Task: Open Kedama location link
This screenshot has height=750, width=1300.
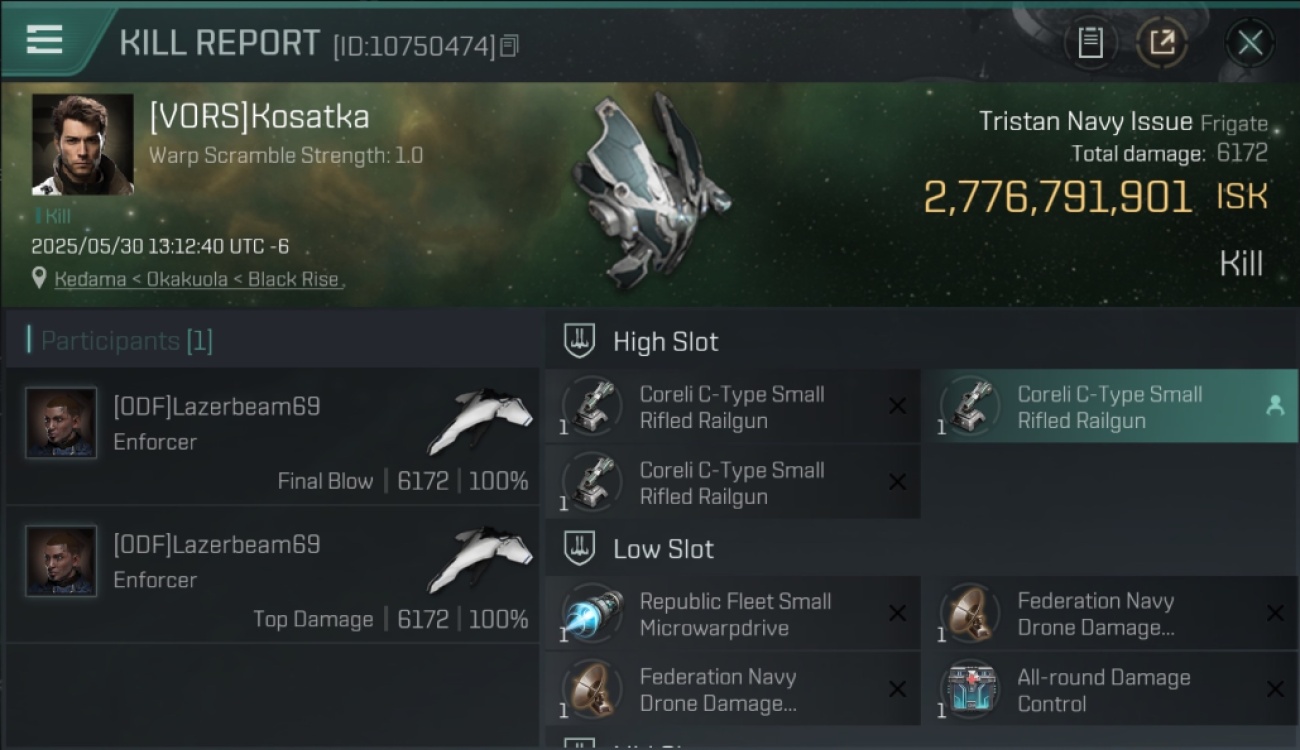Action: (90, 279)
